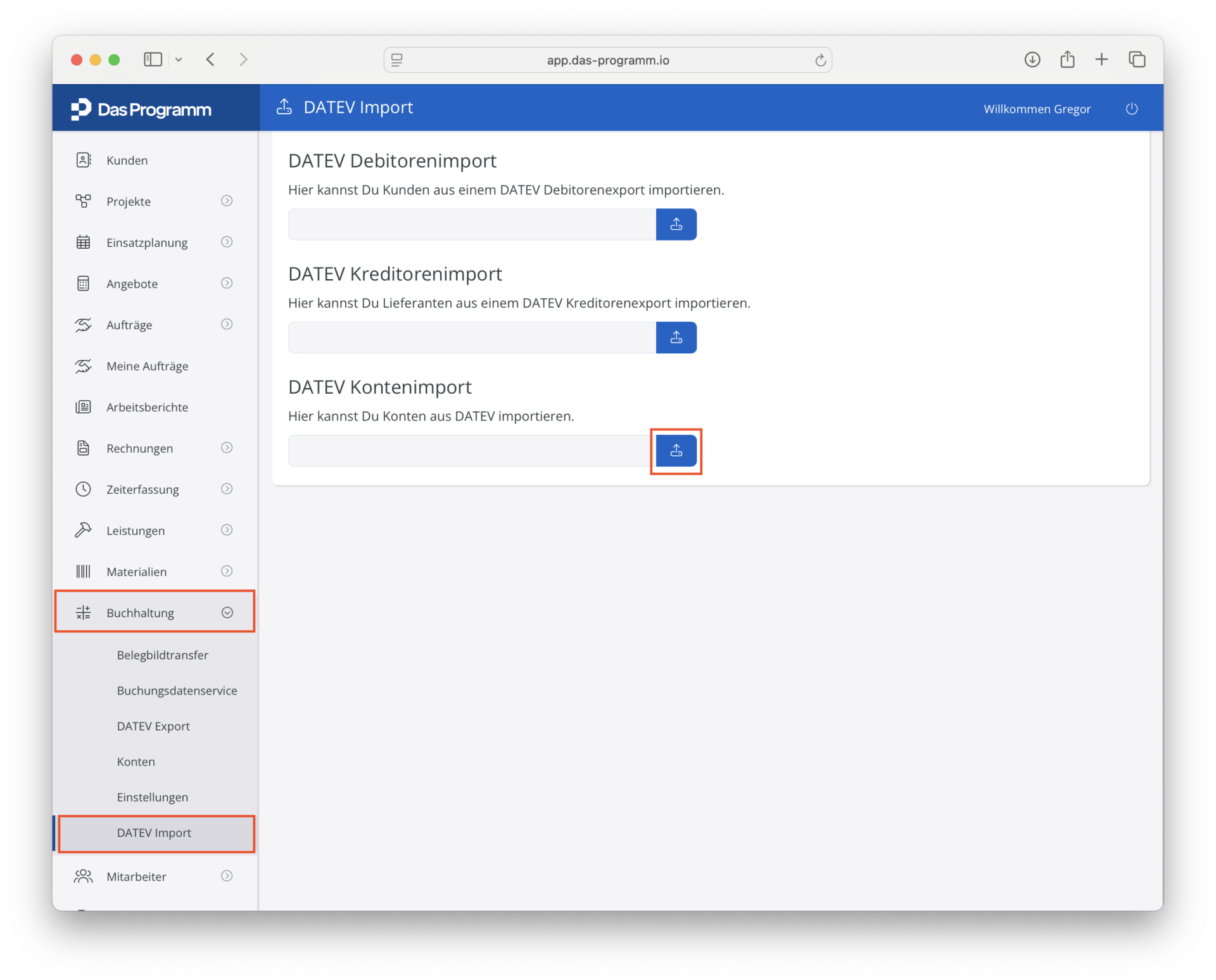Expand the Rechnungen submenu arrow
The height and width of the screenshot is (980, 1216).
click(x=227, y=448)
